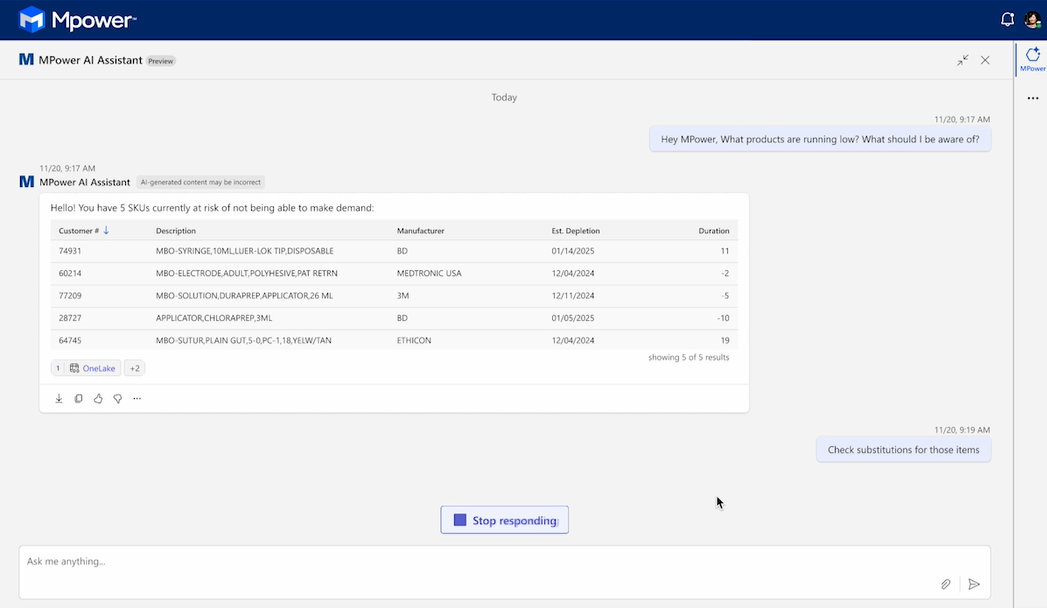Send the chat message

[x=974, y=585]
